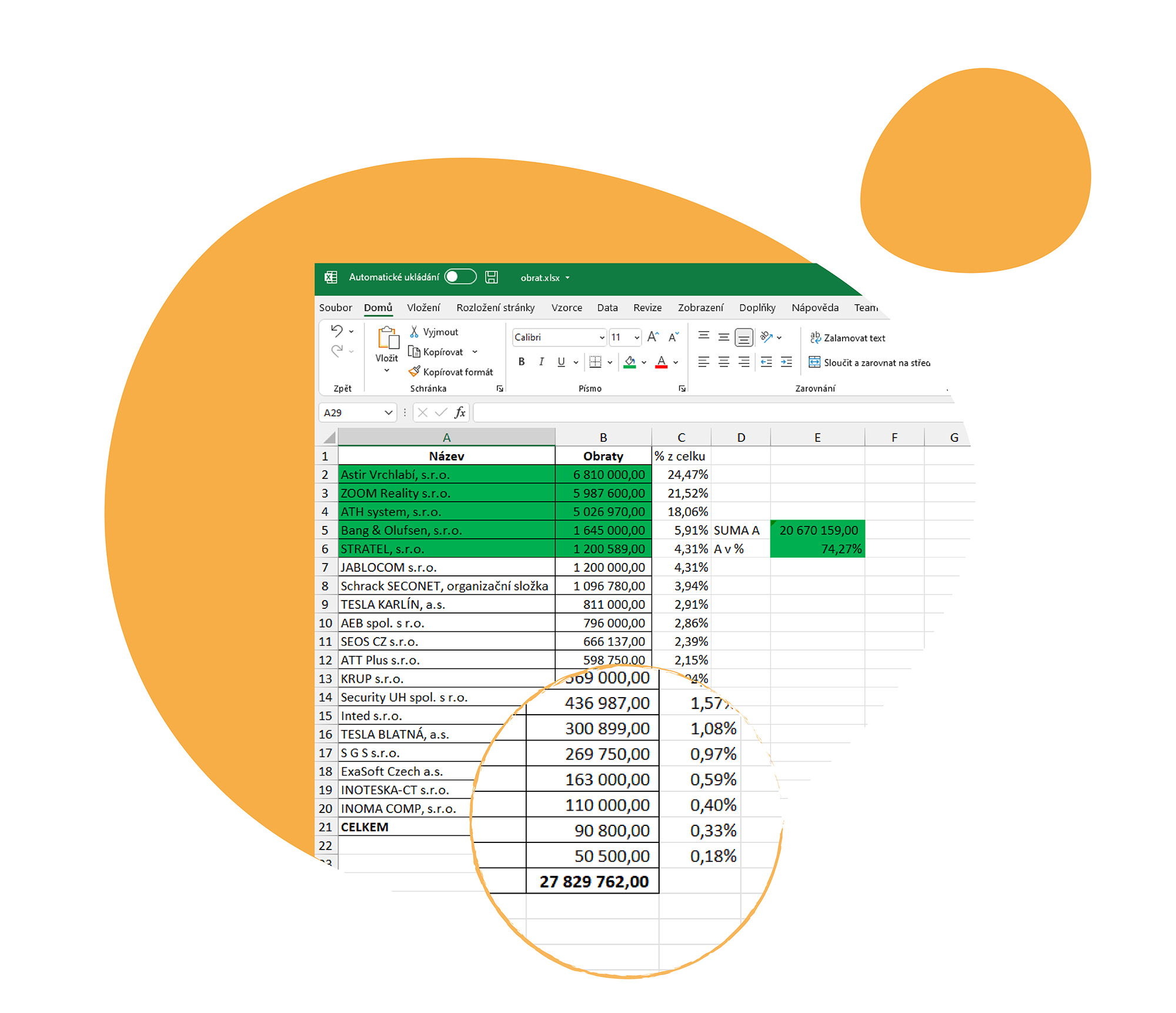Click the confirm checkmark in formula bar
Image resolution: width=1176 pixels, height=1013 pixels.
[441, 413]
